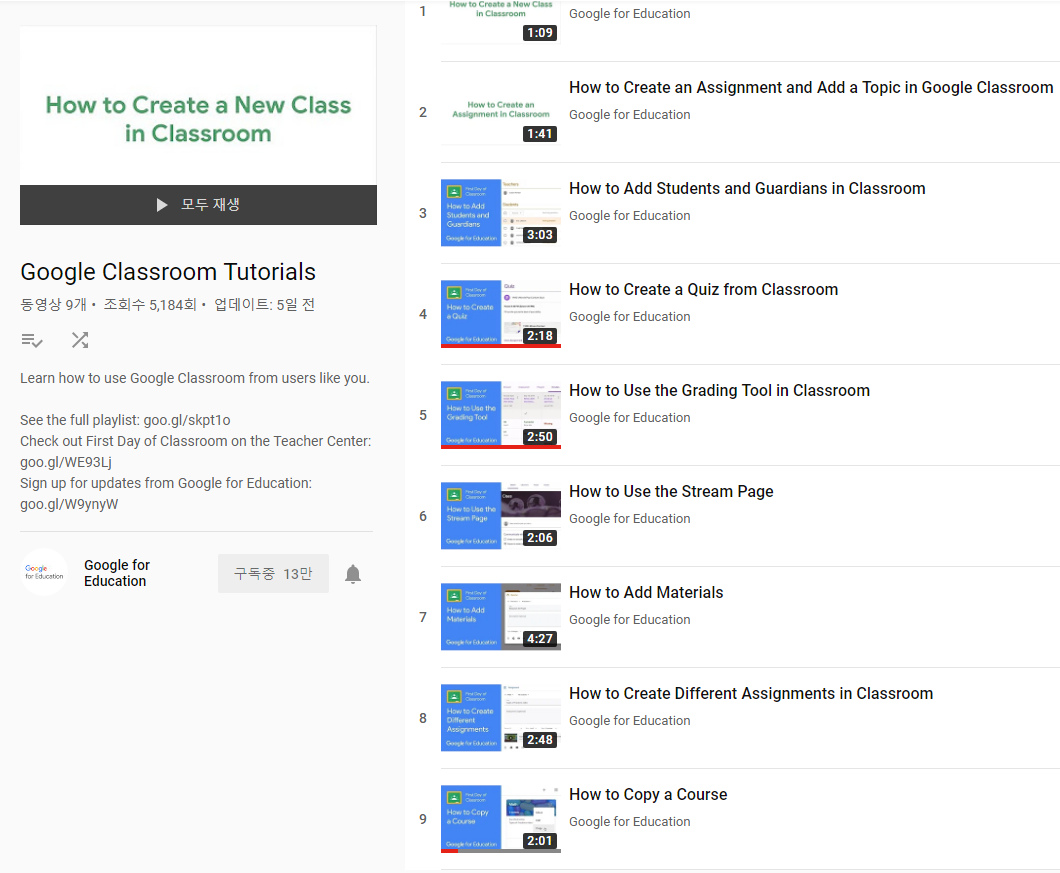Image resolution: width=1060 pixels, height=873 pixels.
Task: Click the large How to Create a New Class thumbnail
Action: [198, 105]
